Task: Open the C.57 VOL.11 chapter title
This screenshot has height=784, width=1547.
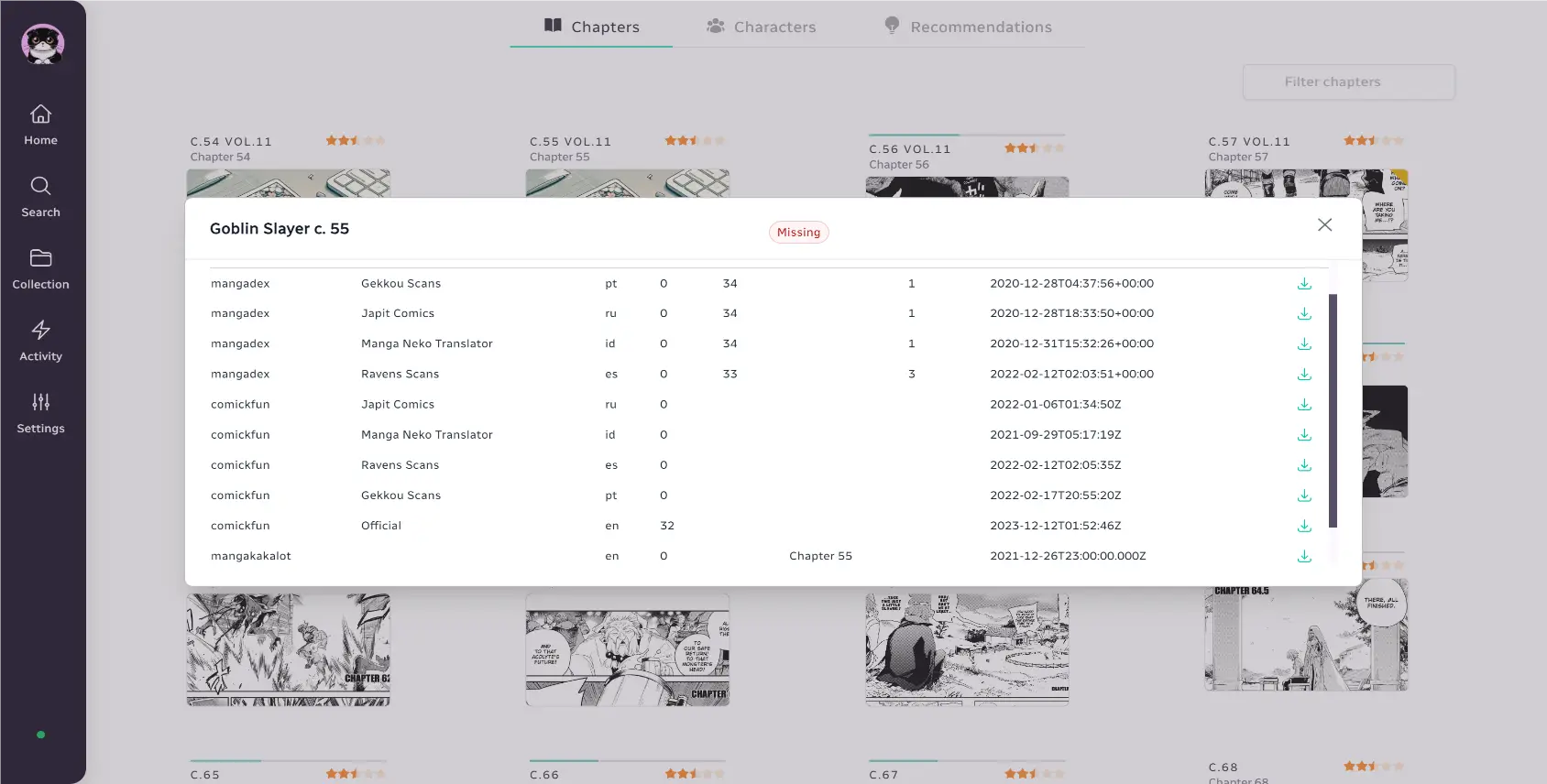Action: click(x=1249, y=142)
